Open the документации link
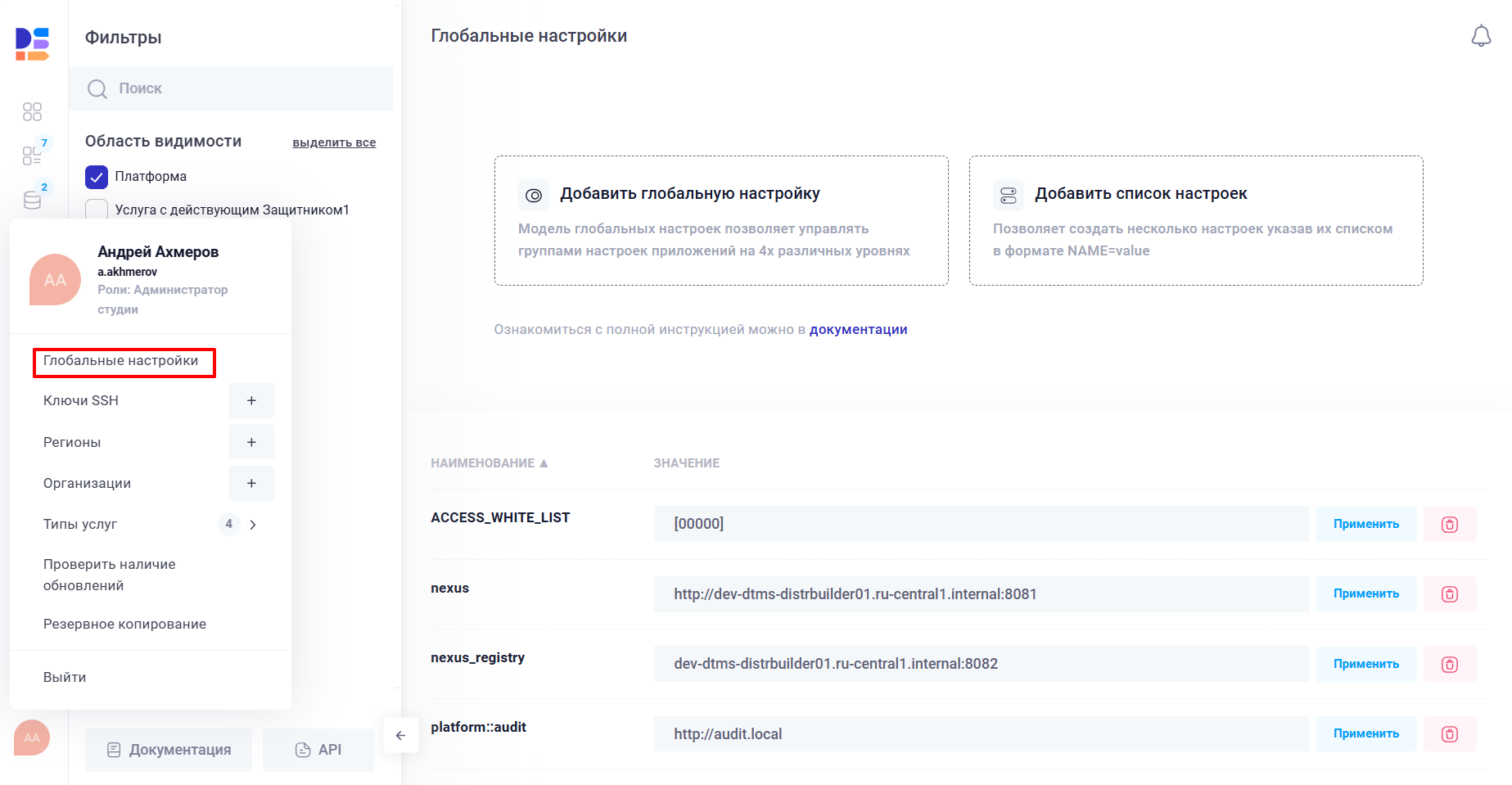This screenshot has height=785, width=1512. click(858, 329)
